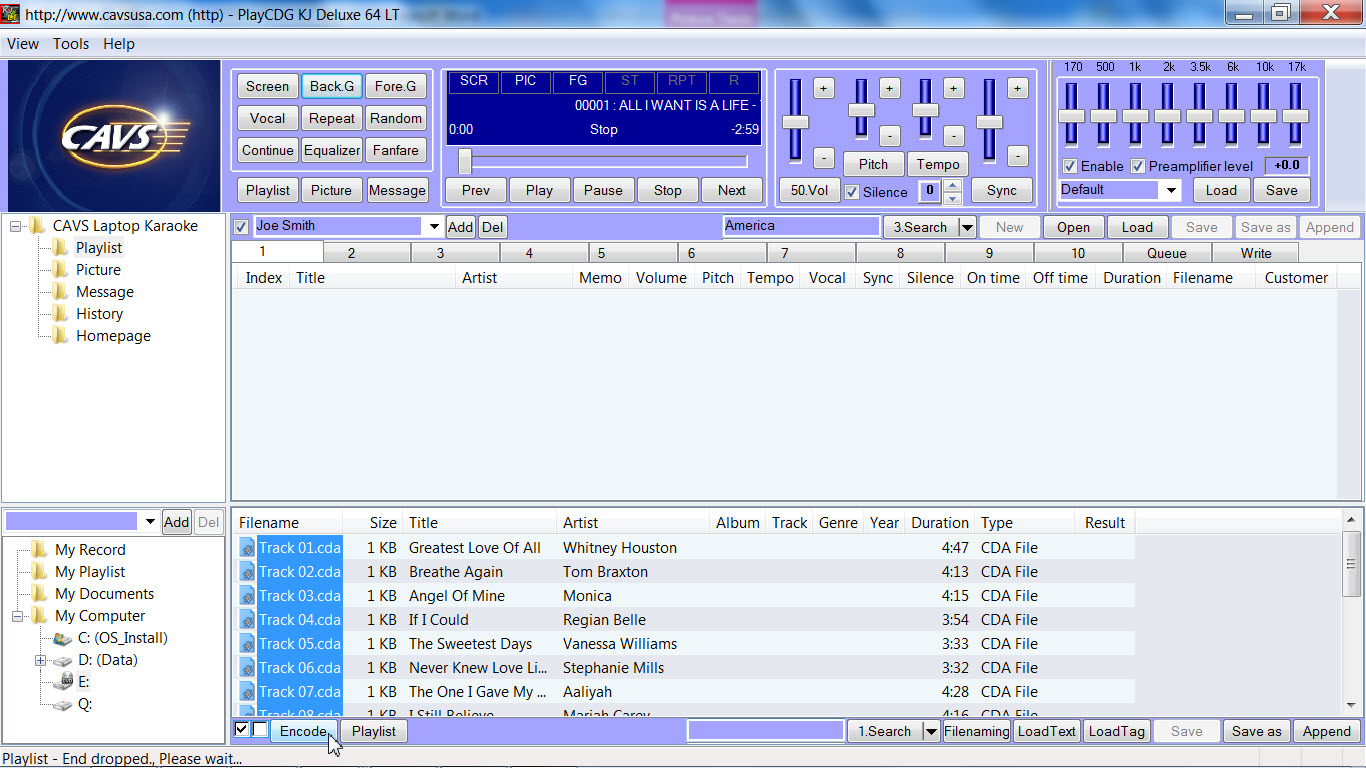
Task: Click the Equalizer button
Action: (332, 150)
